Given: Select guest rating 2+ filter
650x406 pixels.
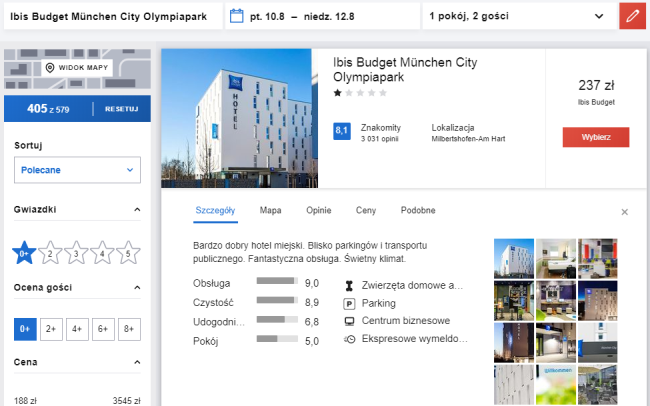Looking at the screenshot, I should pos(51,329).
